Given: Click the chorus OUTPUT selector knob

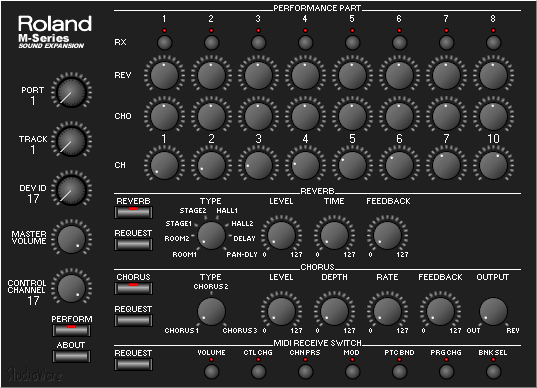Looking at the screenshot, I should point(493,311).
